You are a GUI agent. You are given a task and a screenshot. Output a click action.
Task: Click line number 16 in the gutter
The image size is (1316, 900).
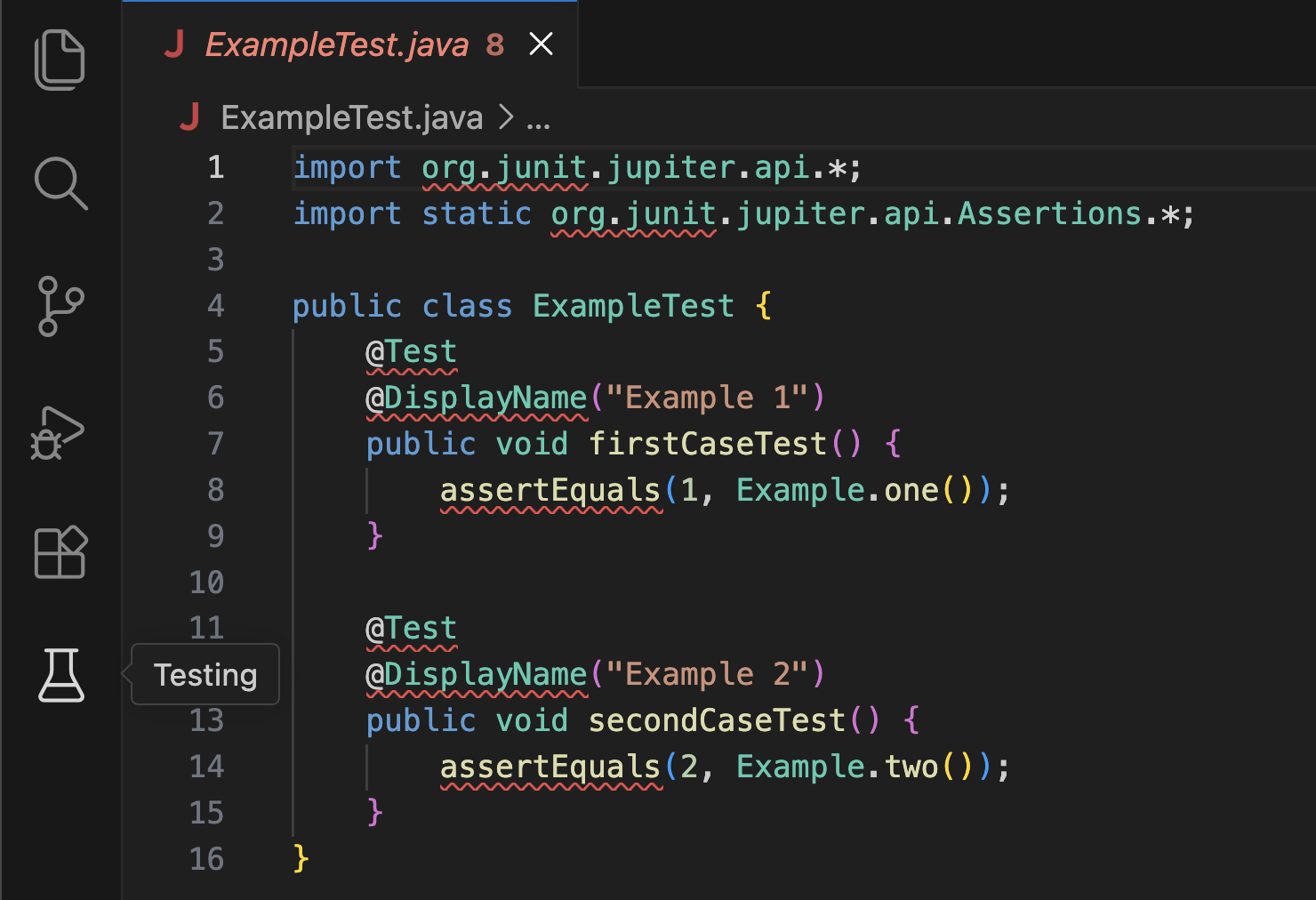pyautogui.click(x=207, y=859)
